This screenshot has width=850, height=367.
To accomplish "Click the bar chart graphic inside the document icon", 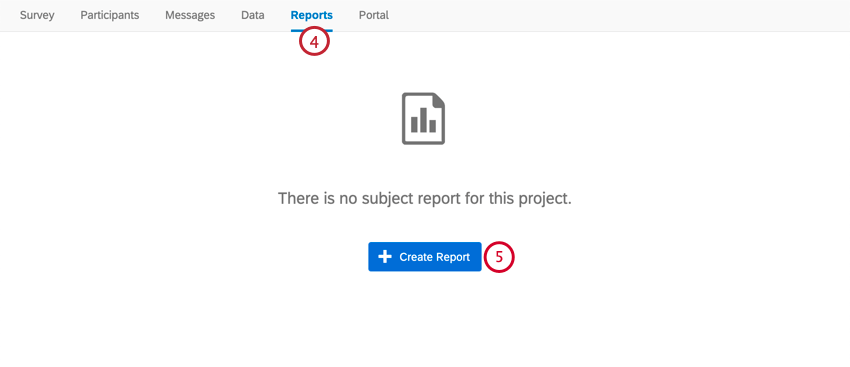I will (423, 121).
